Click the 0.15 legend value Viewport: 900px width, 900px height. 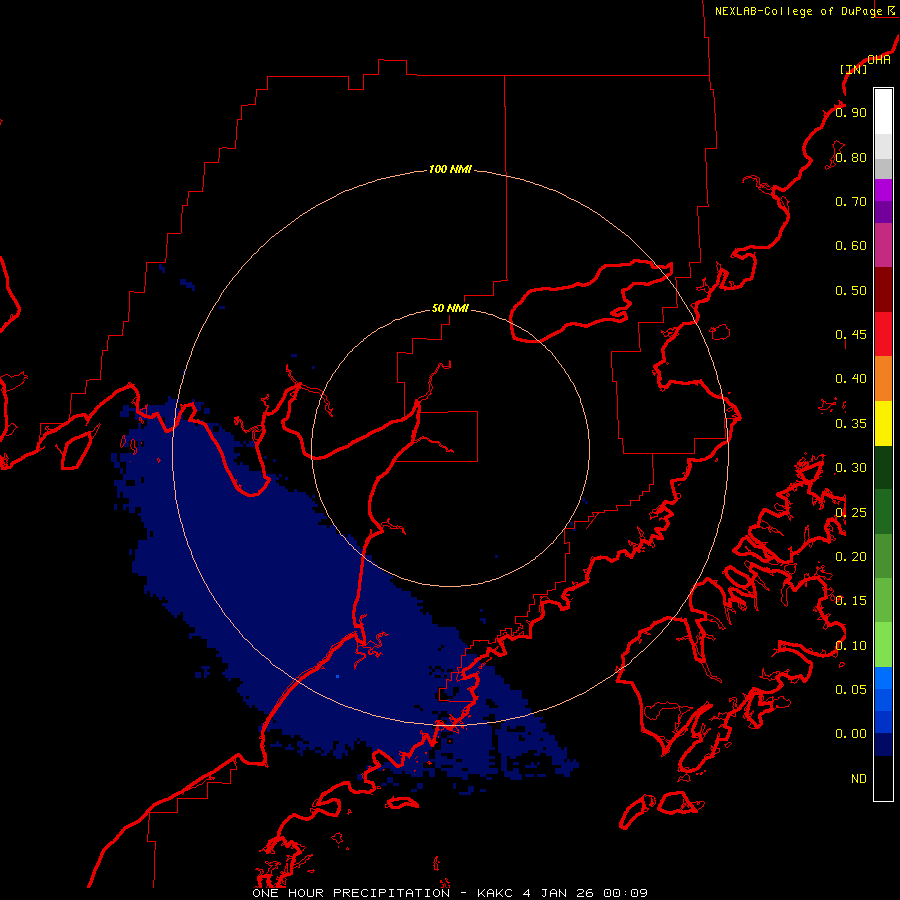(x=851, y=601)
